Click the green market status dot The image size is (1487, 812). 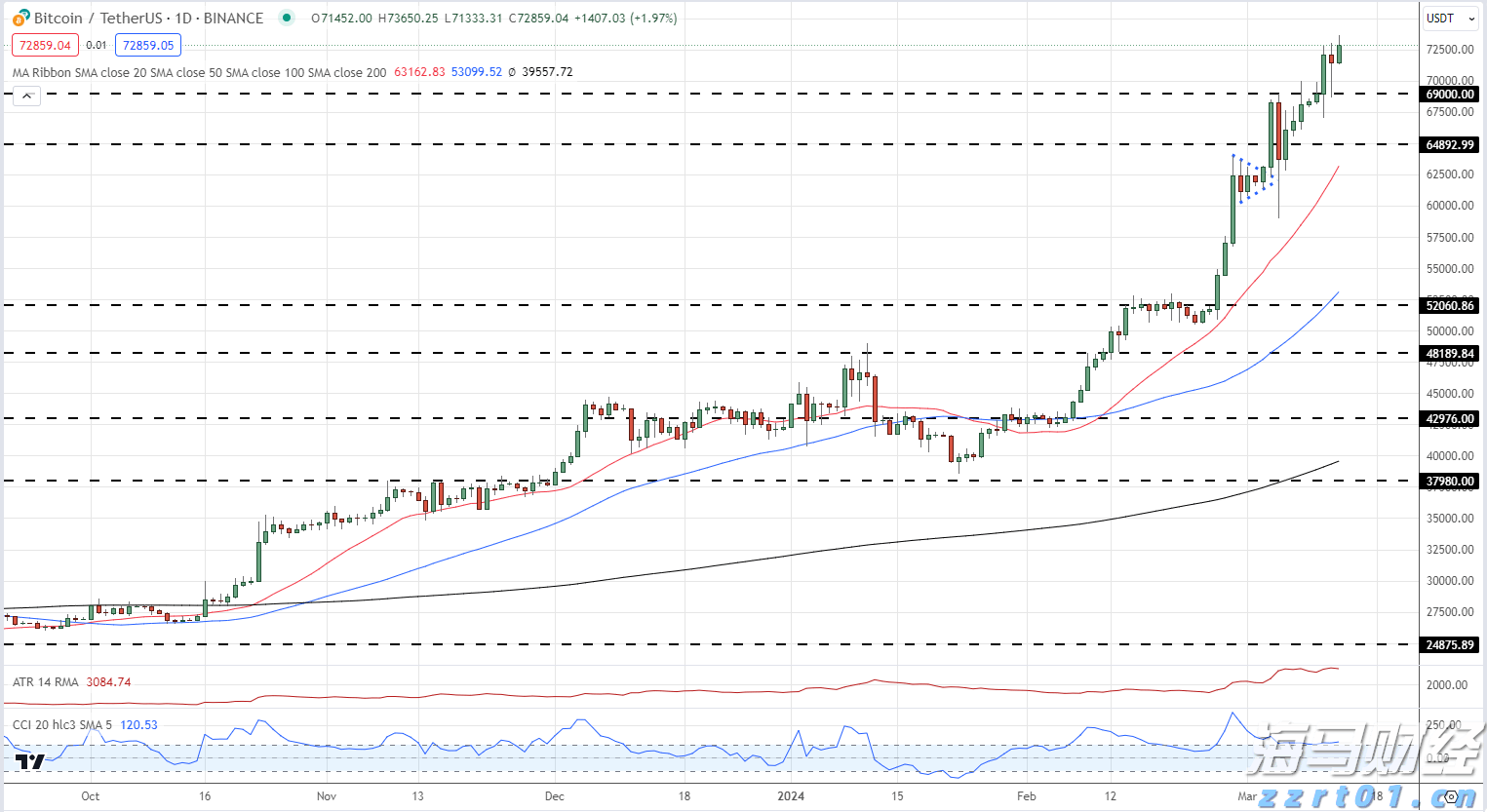[x=285, y=18]
